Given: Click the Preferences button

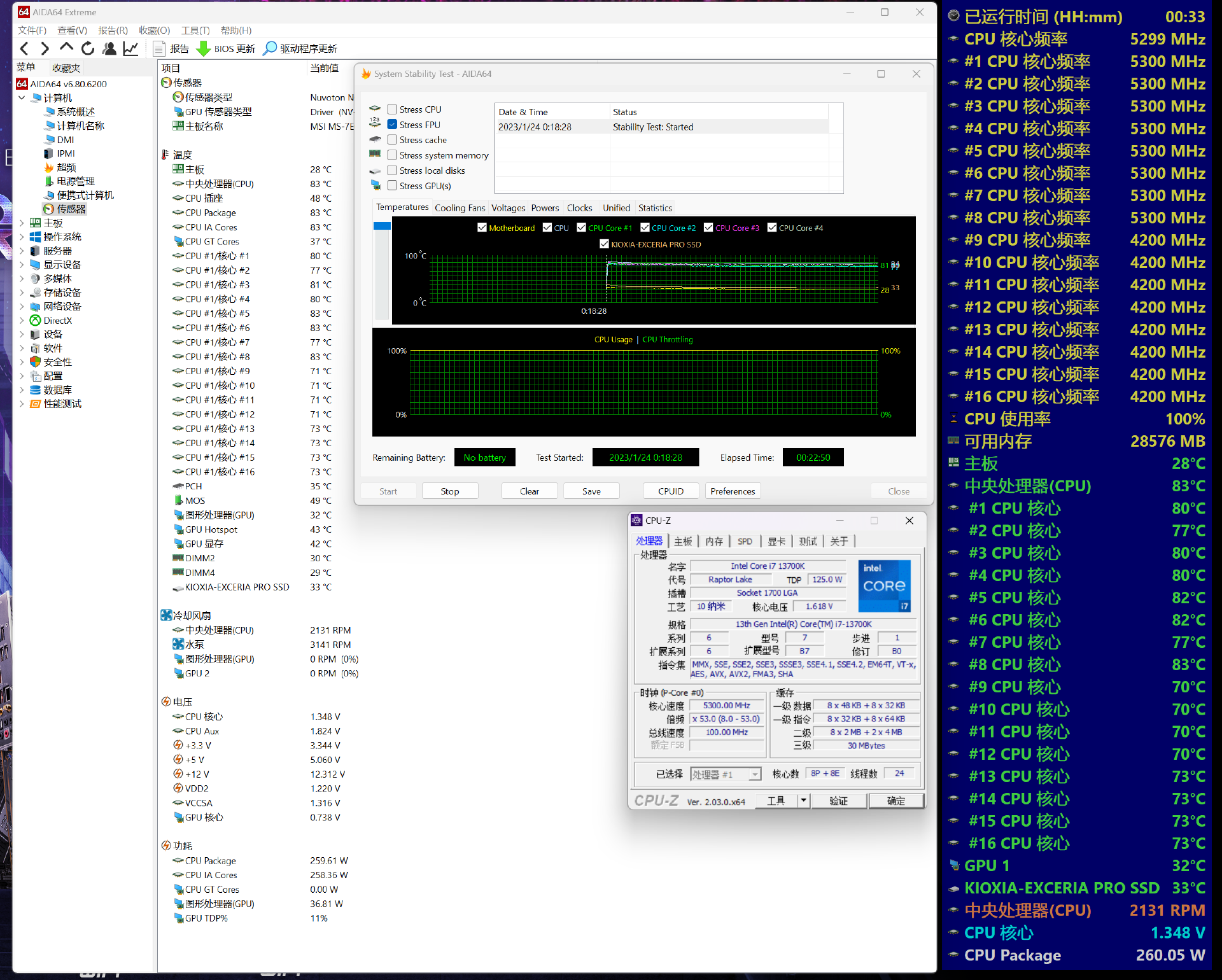Looking at the screenshot, I should (732, 491).
